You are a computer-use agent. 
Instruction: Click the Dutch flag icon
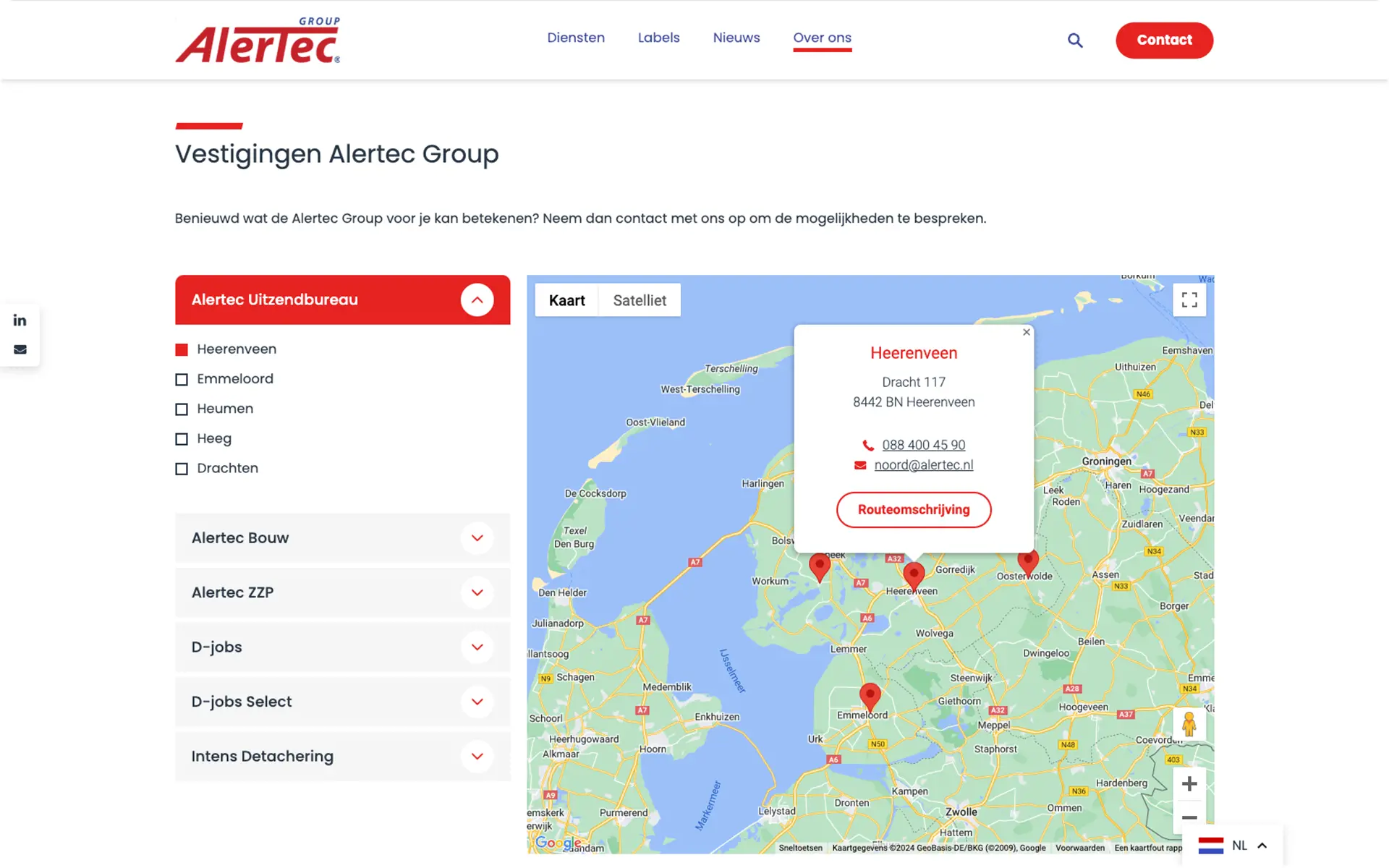click(x=1211, y=845)
